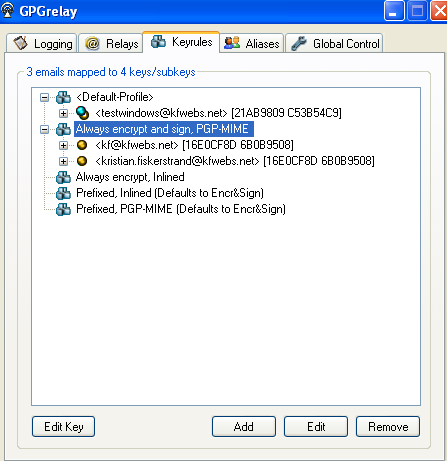Switch to the Logging tab
Screen dimensions: 447x461
point(42,43)
